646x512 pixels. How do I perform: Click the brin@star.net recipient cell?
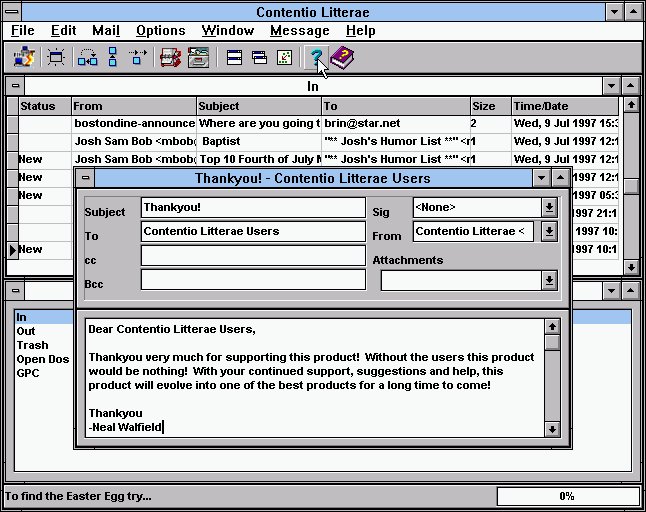point(396,124)
